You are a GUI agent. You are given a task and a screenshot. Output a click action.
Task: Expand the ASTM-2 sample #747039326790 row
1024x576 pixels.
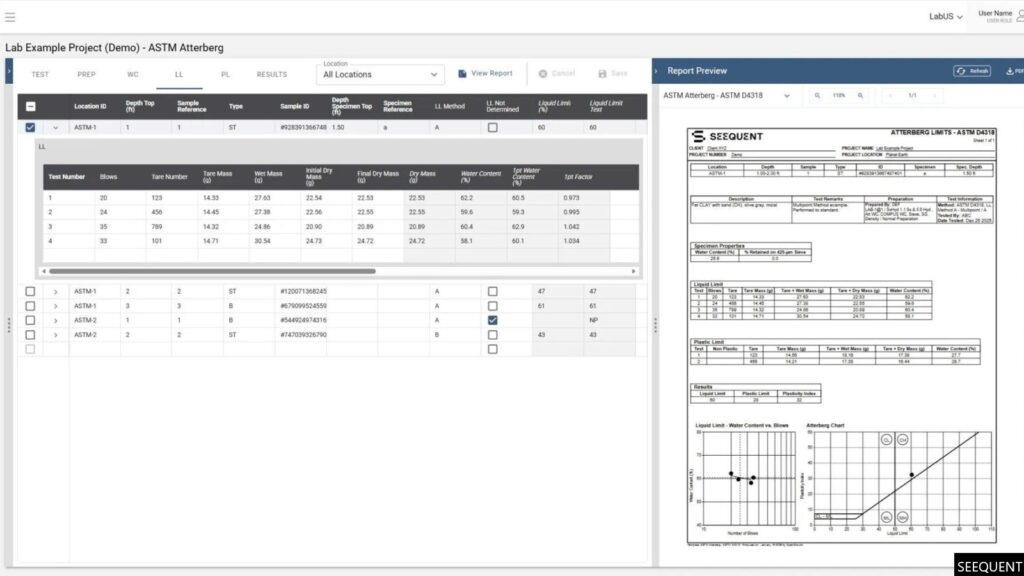[56, 334]
